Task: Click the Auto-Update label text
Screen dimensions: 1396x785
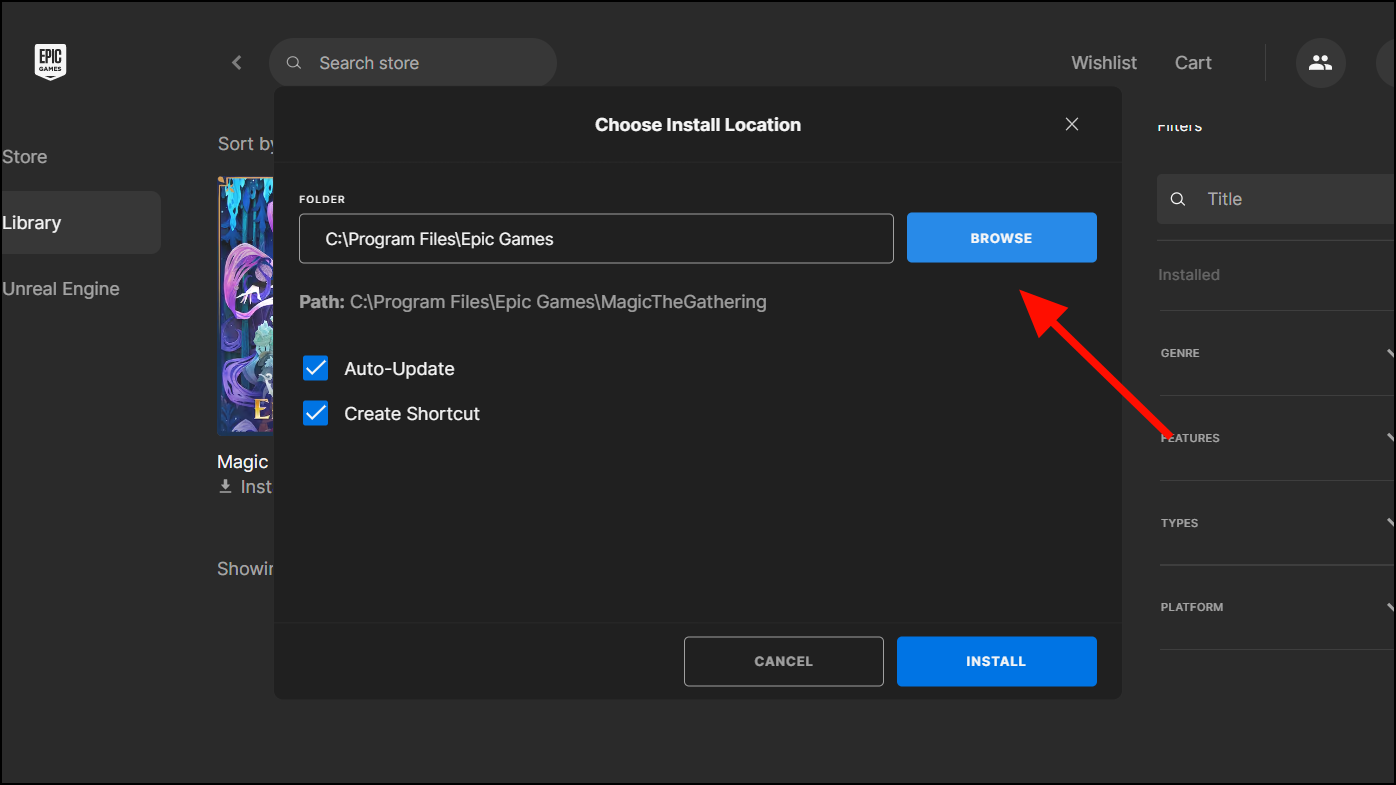Action: 400,369
